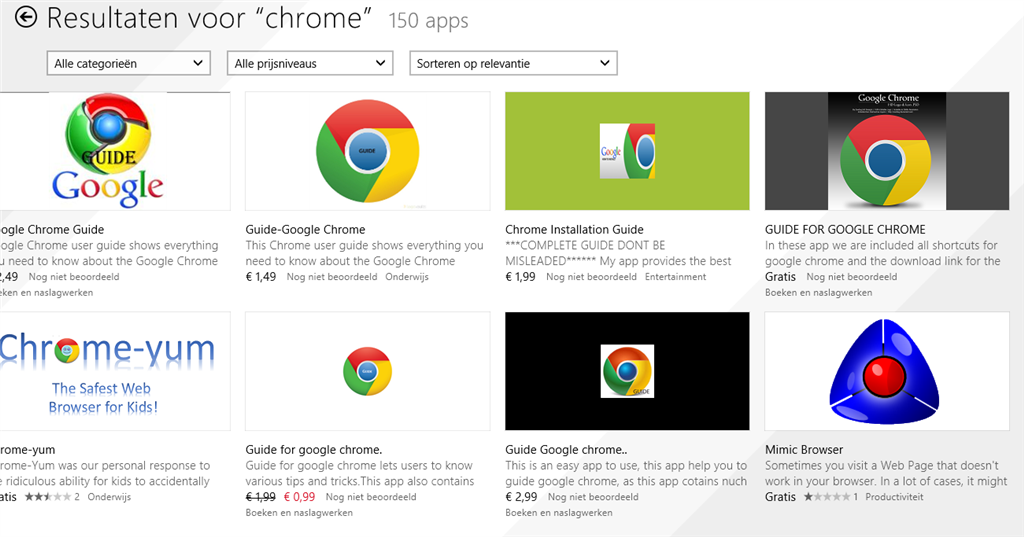Click the € 2,99 price of Guide Google chrome..
Image resolution: width=1024 pixels, height=537 pixels.
[x=521, y=496]
